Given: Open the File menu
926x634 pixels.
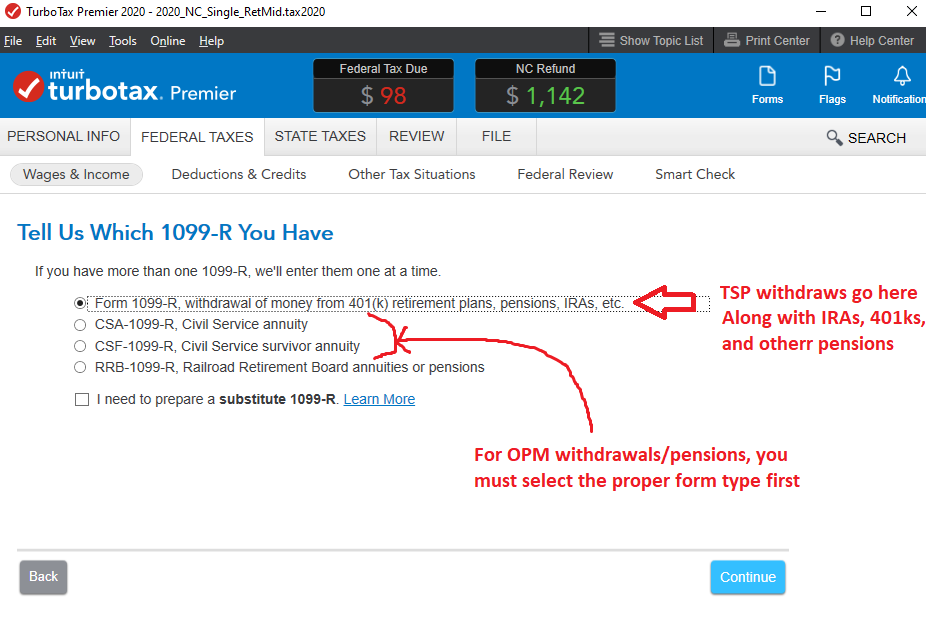Looking at the screenshot, I should point(13,41).
